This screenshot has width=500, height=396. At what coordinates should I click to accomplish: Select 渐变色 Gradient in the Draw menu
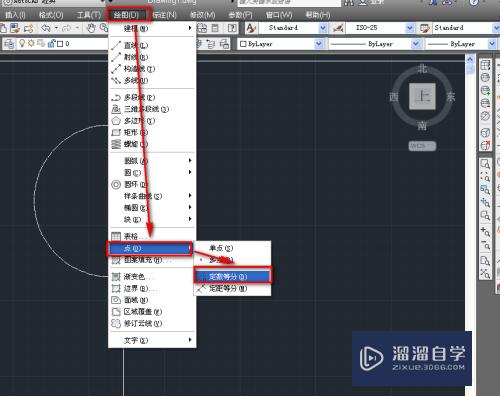(152, 277)
